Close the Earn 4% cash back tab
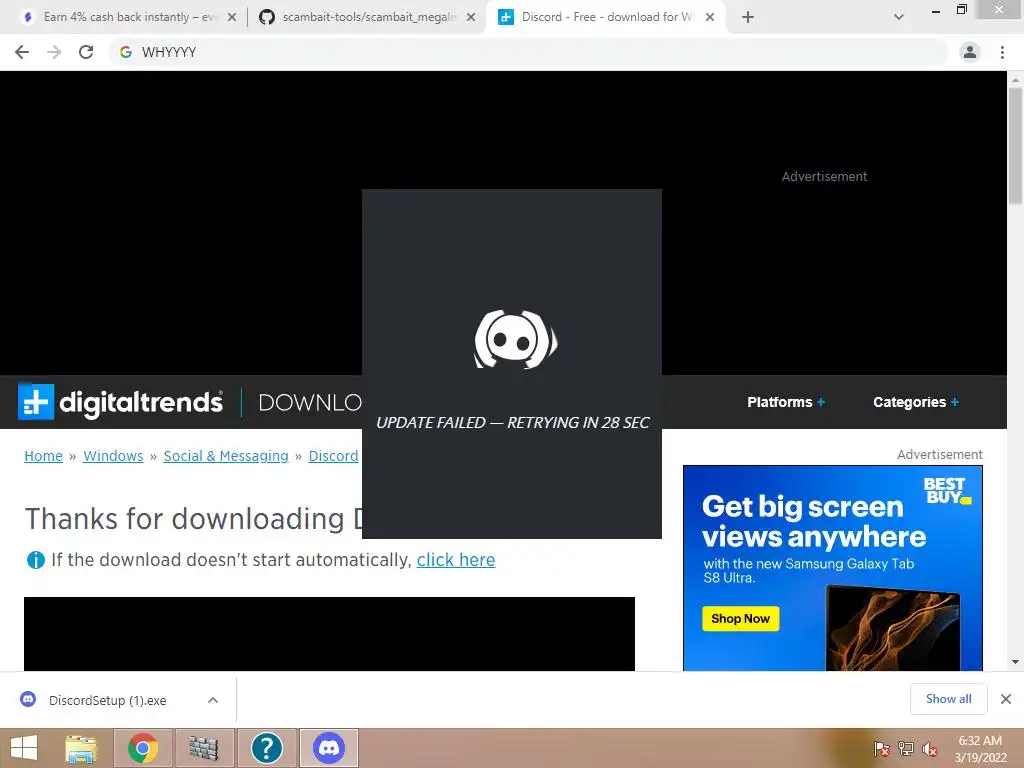Viewport: 1024px width, 768px height. click(232, 18)
